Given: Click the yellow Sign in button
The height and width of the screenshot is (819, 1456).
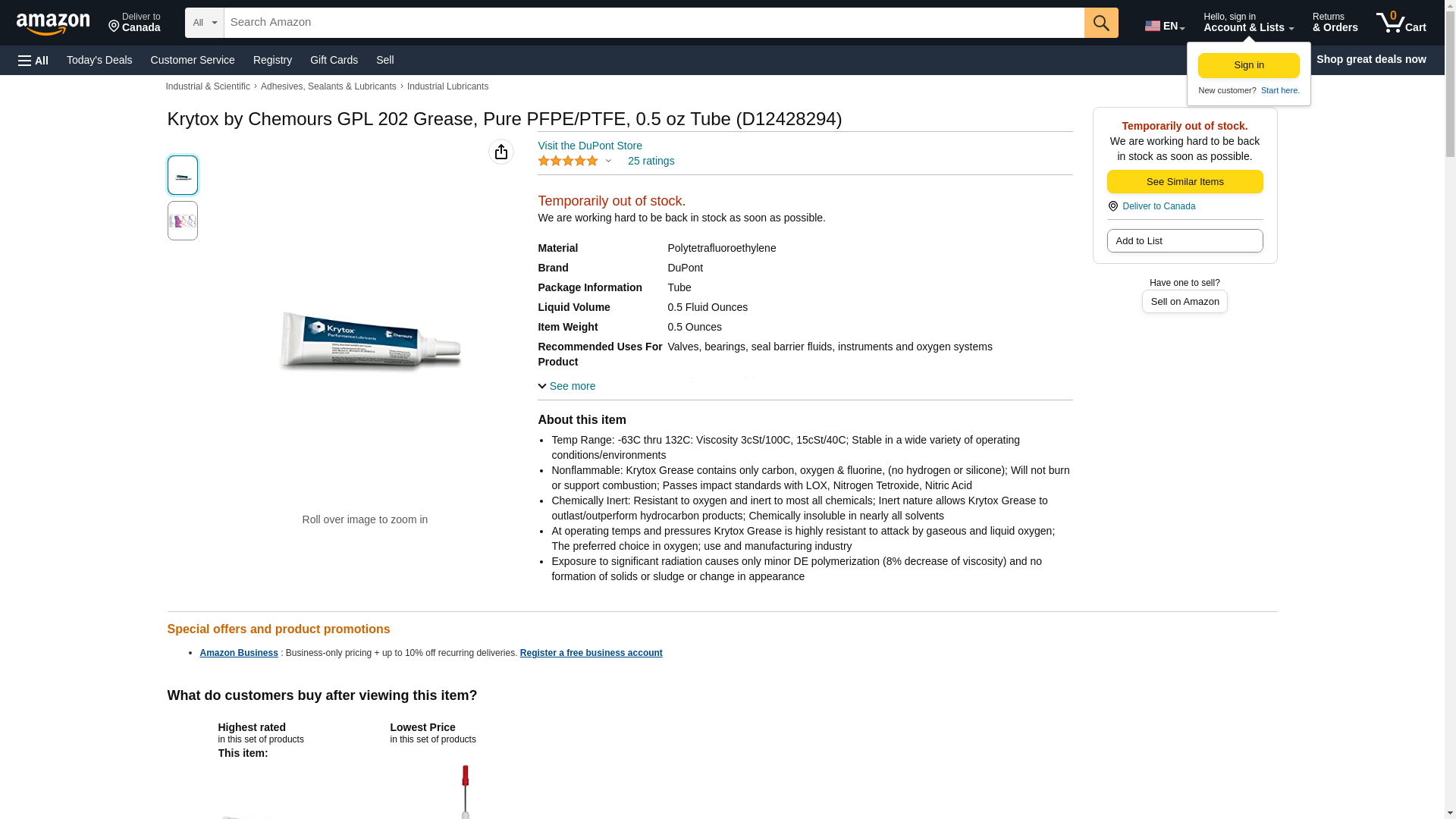Looking at the screenshot, I should click(x=1248, y=65).
